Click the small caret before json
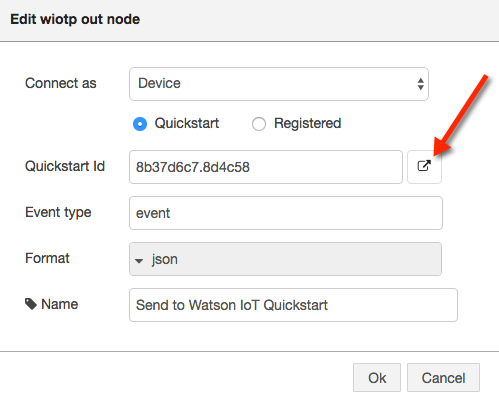499x406 pixels. (x=139, y=261)
